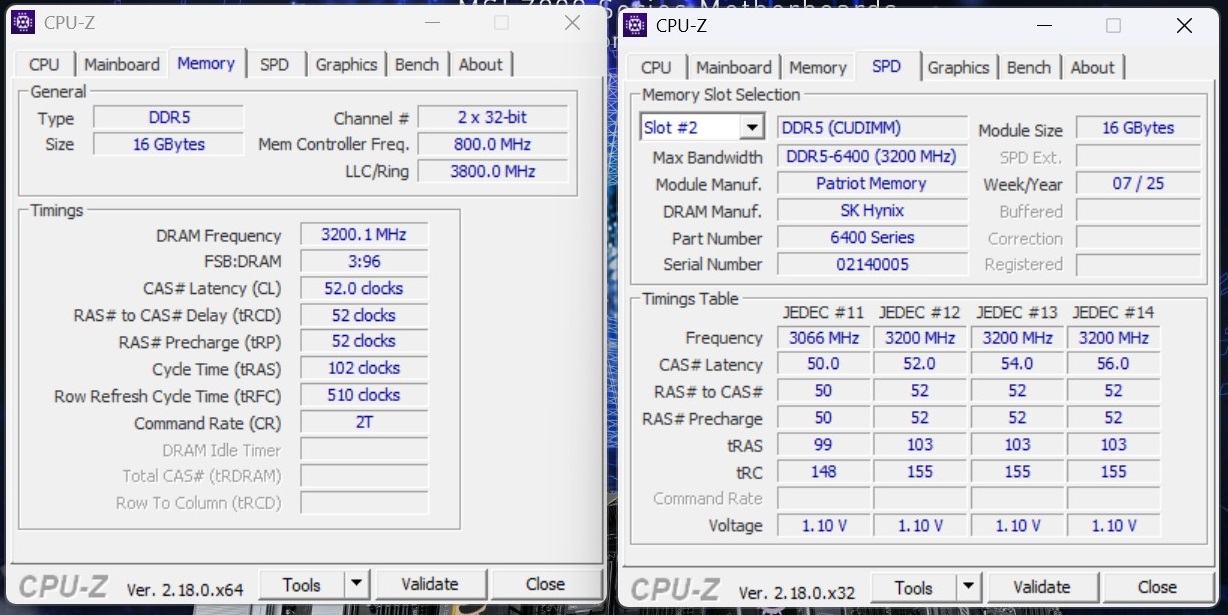This screenshot has width=1228, height=615.
Task: Minimize the left CPU-Z window
Action: click(x=430, y=22)
